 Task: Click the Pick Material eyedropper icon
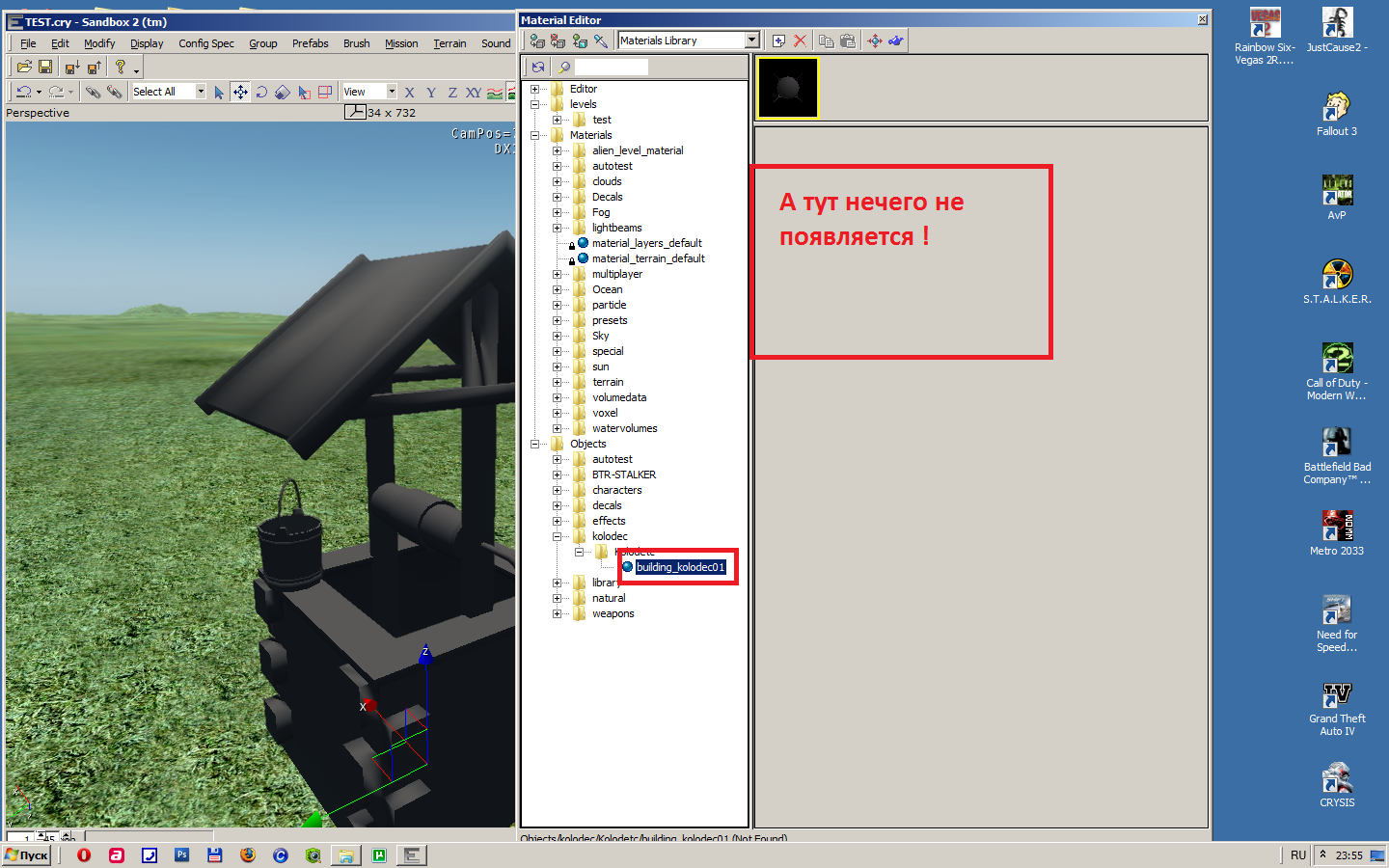click(601, 41)
